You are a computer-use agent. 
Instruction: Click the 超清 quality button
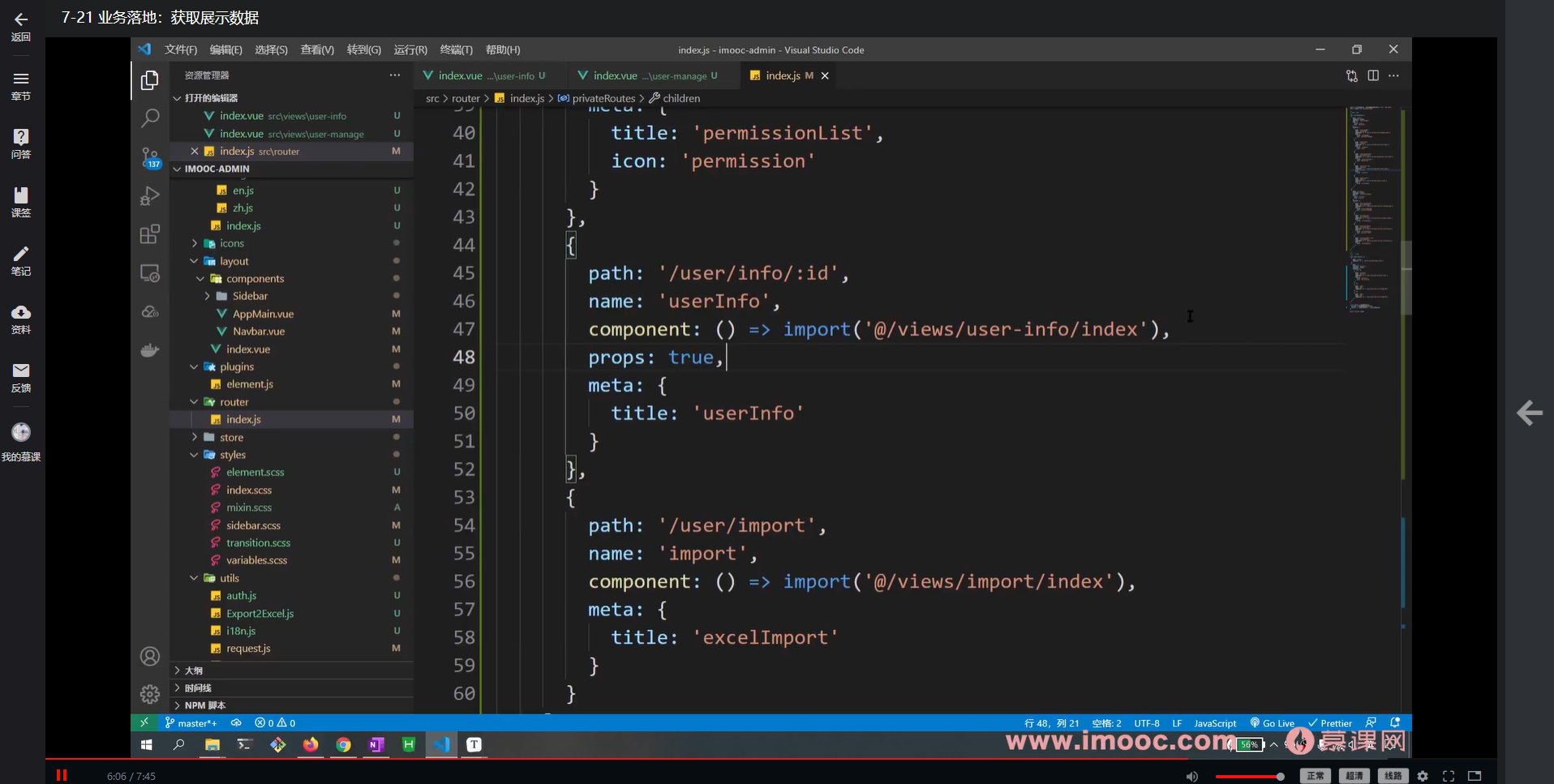(x=1354, y=776)
